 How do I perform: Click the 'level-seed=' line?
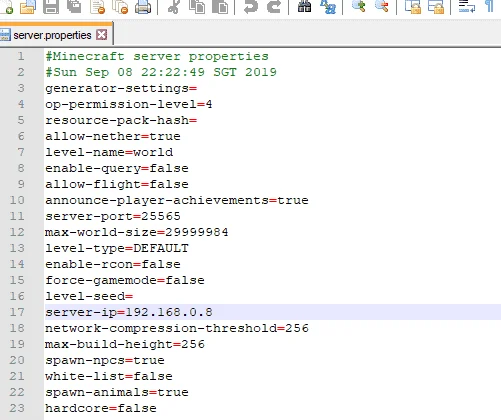pyautogui.click(x=89, y=296)
